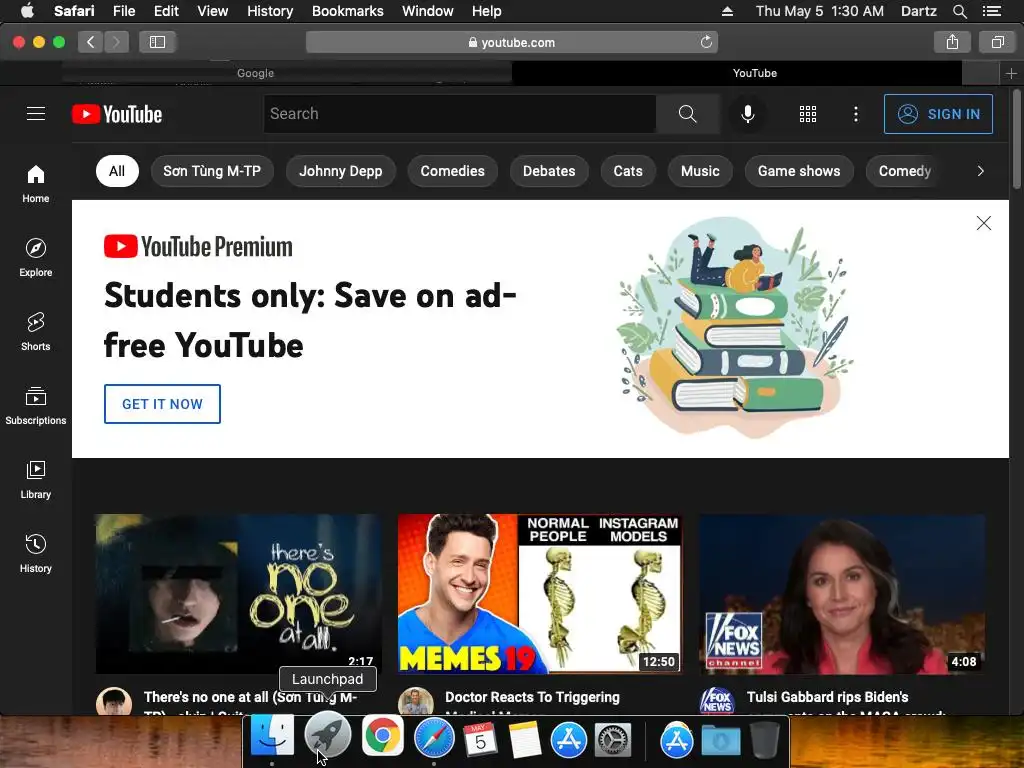
Task: Click the YouTube search input field
Action: (460, 114)
